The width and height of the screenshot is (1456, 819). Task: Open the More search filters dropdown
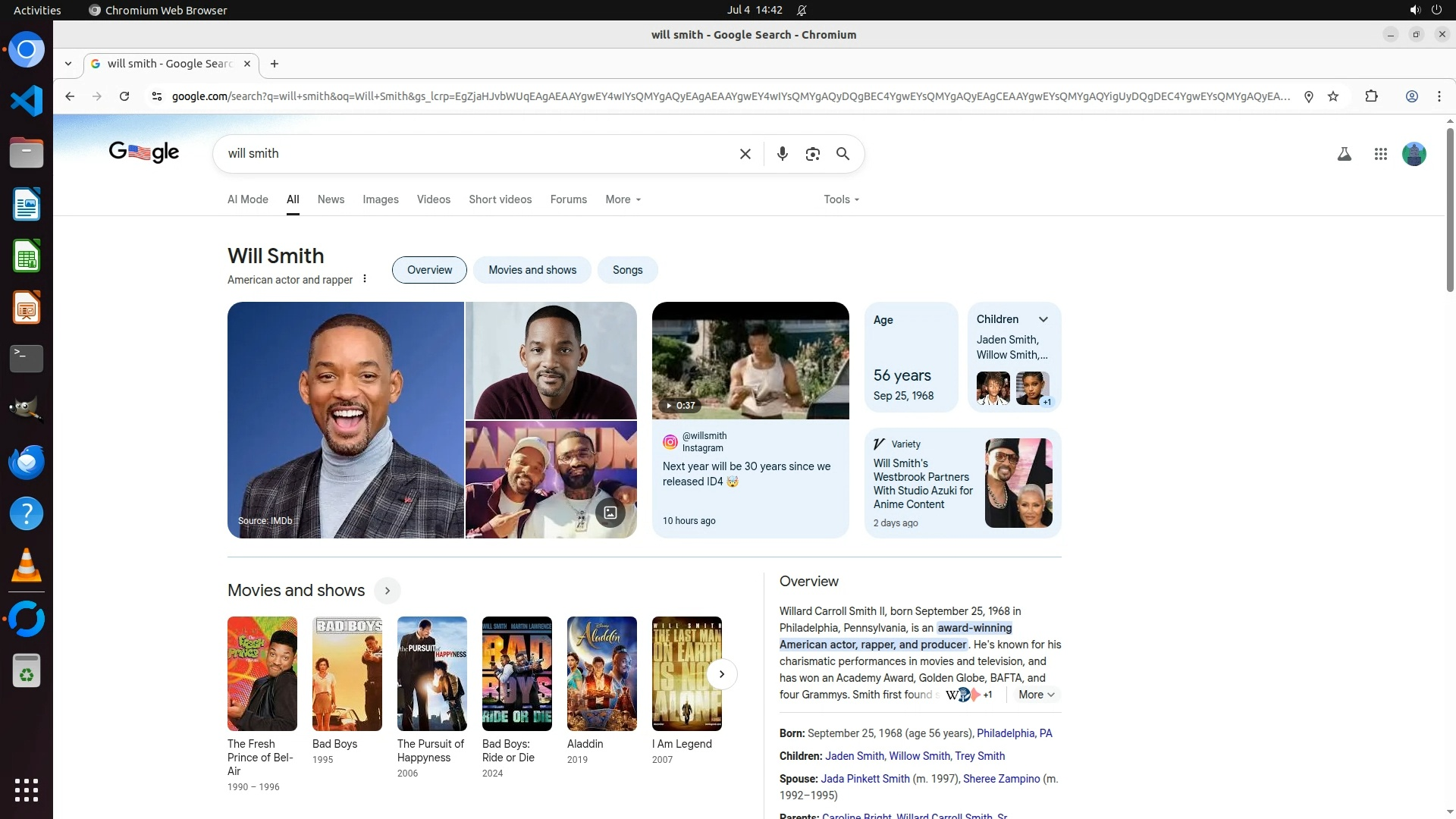pyautogui.click(x=623, y=199)
